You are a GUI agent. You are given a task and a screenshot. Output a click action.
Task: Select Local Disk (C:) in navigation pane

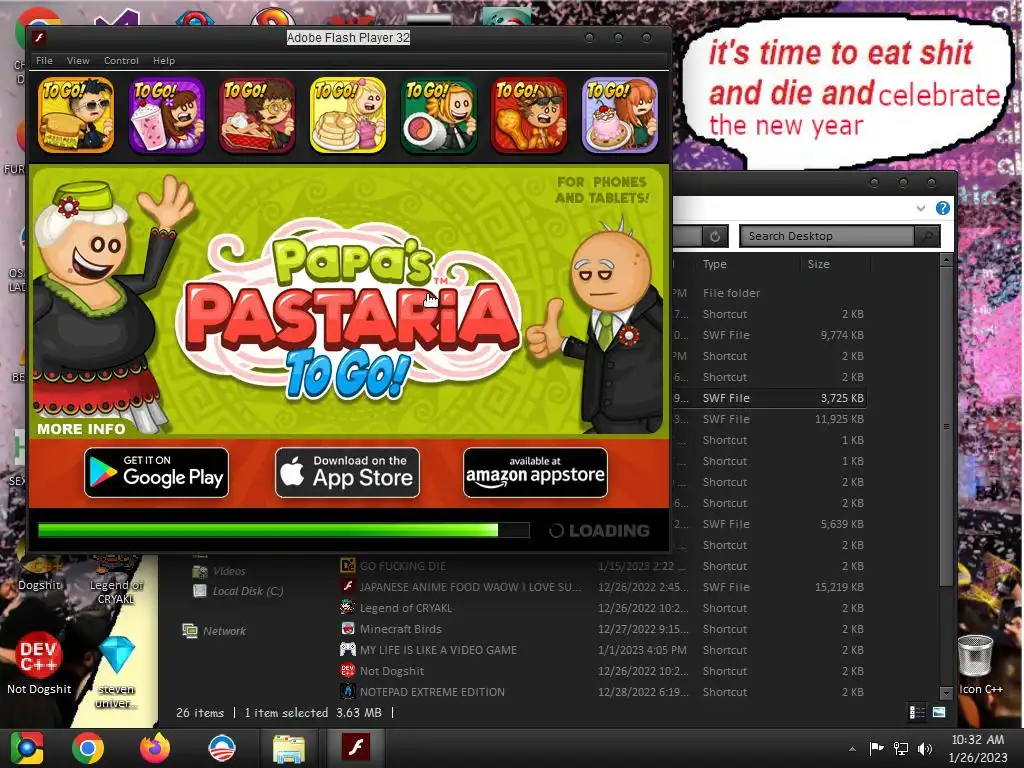click(x=238, y=590)
